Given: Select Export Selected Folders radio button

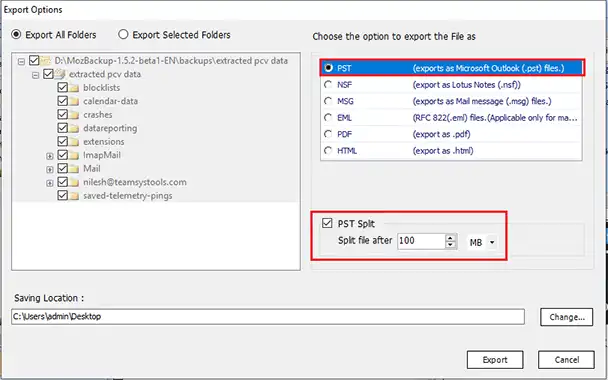Looking at the screenshot, I should 123,35.
